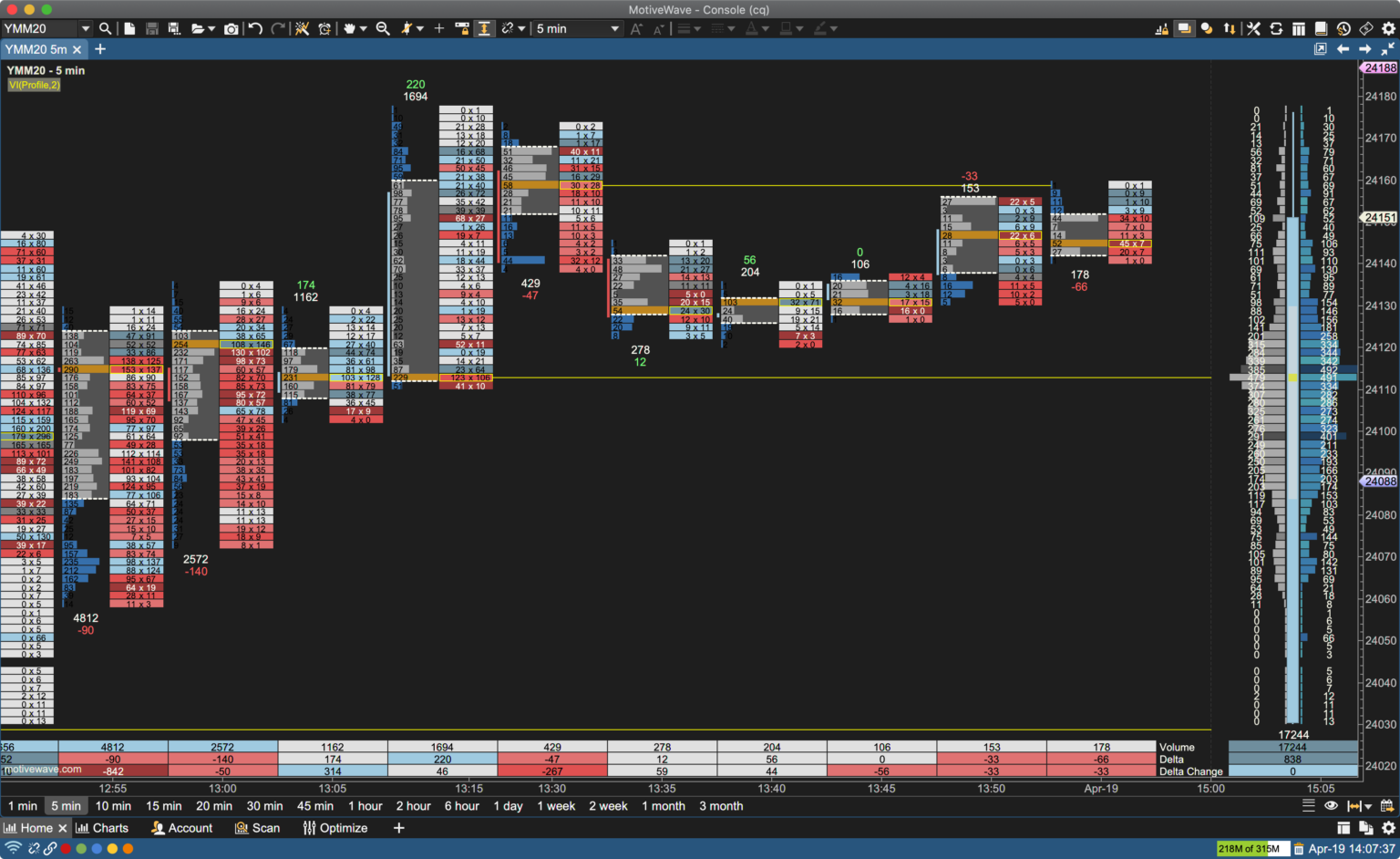Click the ticket tag icon
Image resolution: width=1400 pixels, height=859 pixels.
[x=1366, y=28]
